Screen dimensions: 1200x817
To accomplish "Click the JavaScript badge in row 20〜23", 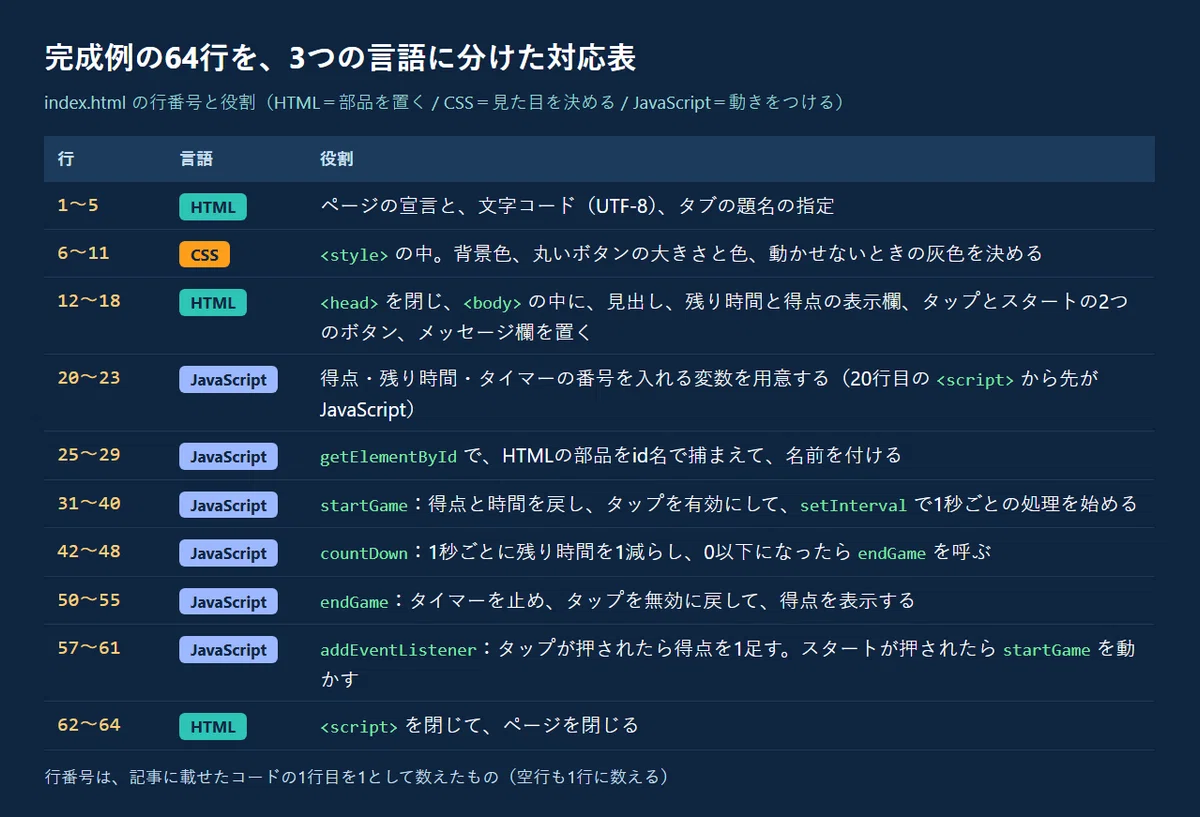I will click(229, 379).
